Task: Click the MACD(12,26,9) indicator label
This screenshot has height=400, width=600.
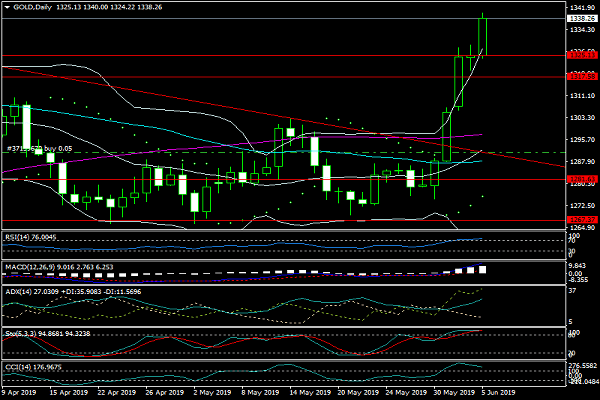Action: (x=59, y=267)
